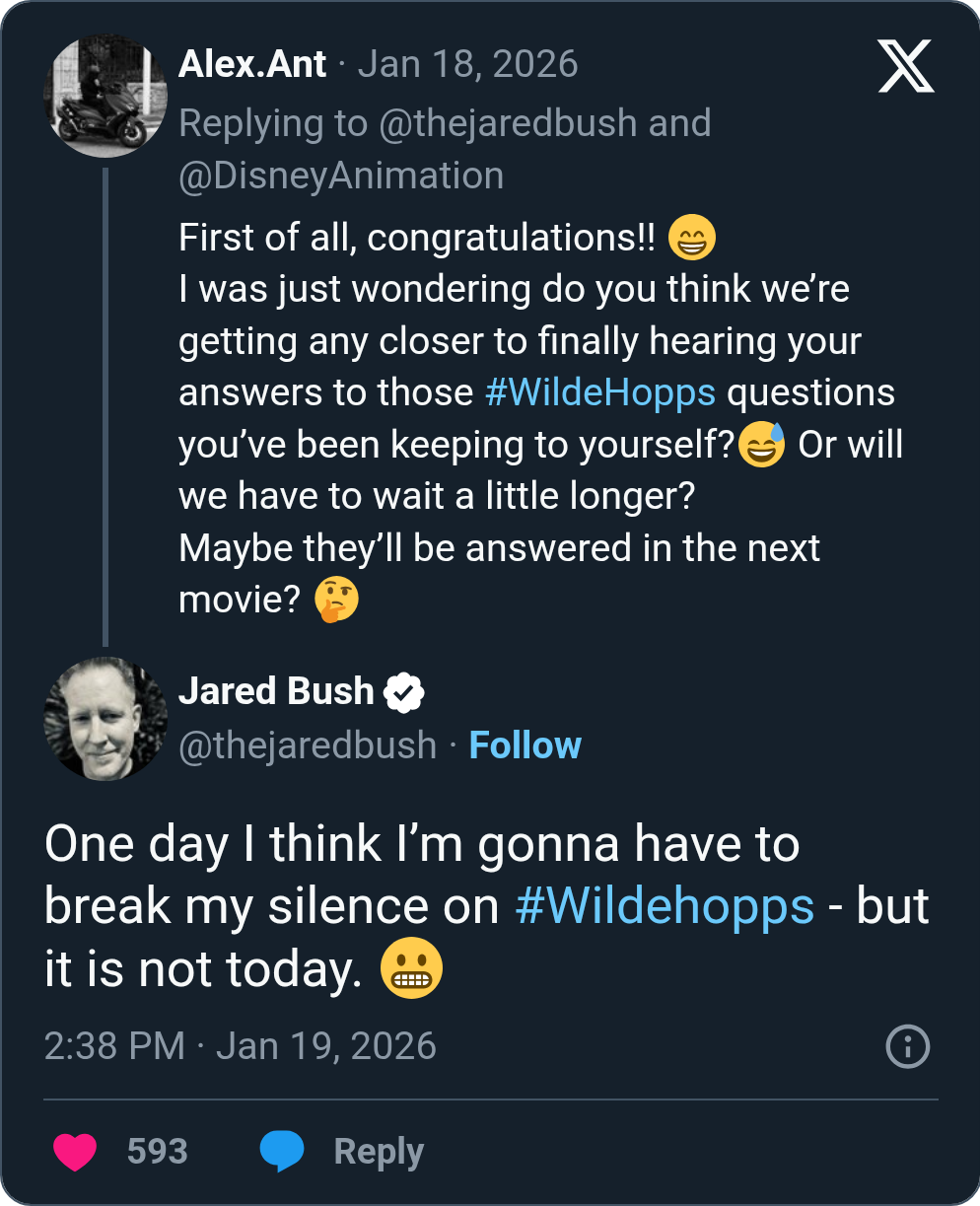Click the #WildeHopps hashtag in Alex.Ant's reply
980x1206 pixels.
[x=600, y=392]
